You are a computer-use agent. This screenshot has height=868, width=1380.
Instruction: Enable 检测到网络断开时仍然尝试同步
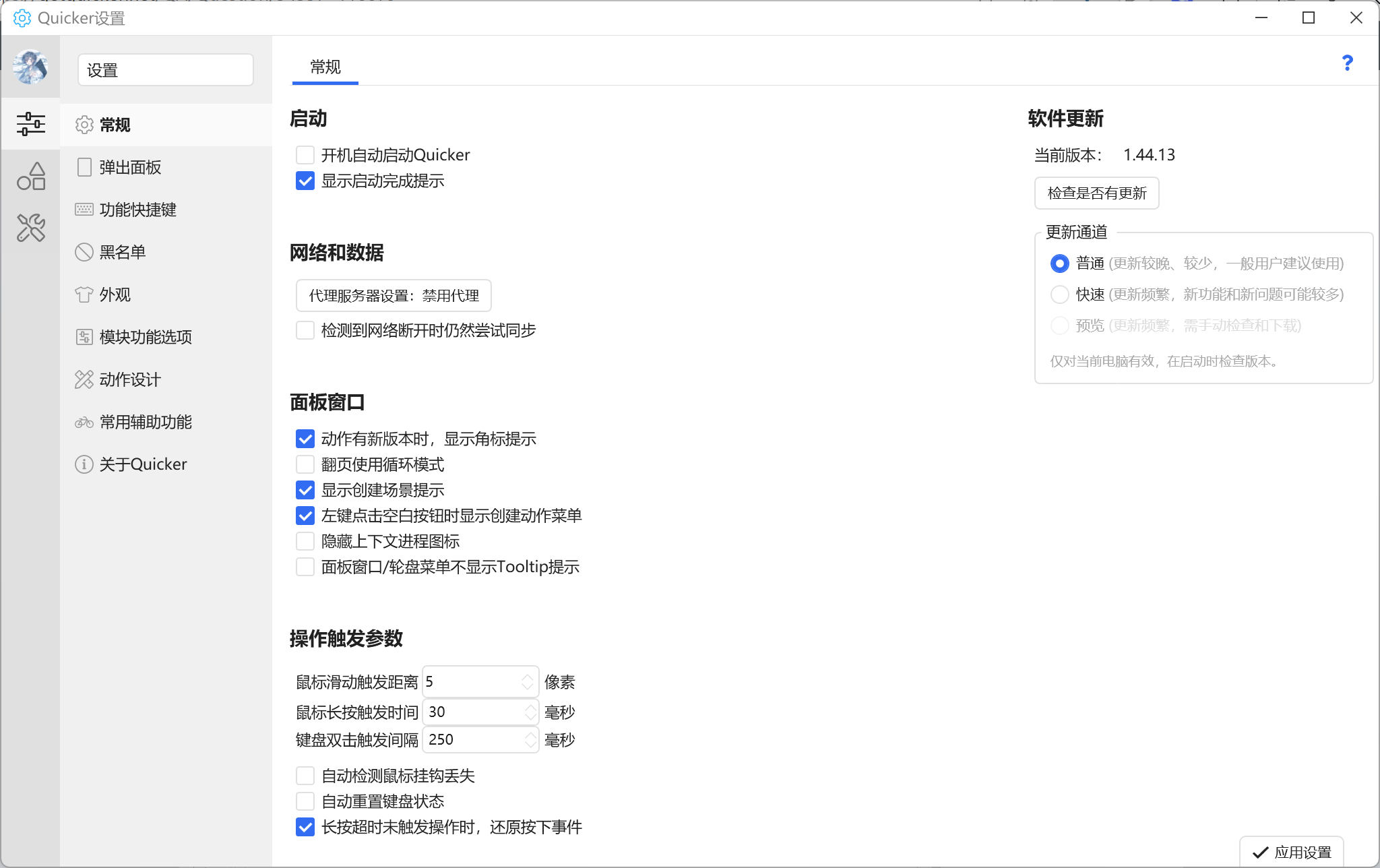[305, 330]
